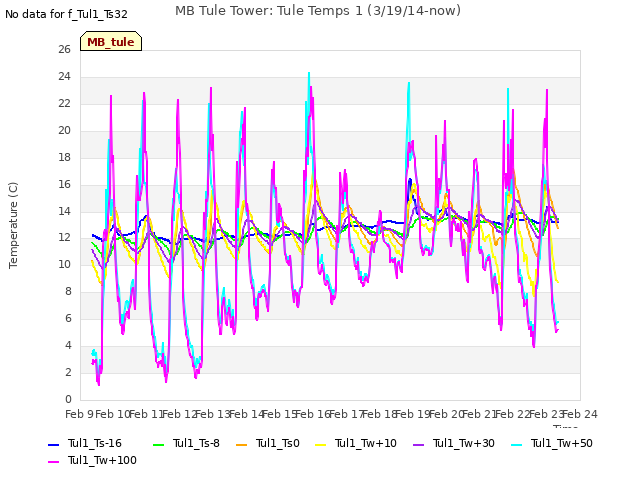This screenshot has width=640, height=480.
Task: Click the magenta Tul1_Tw+100 legend swatch
Action: (x=53, y=462)
